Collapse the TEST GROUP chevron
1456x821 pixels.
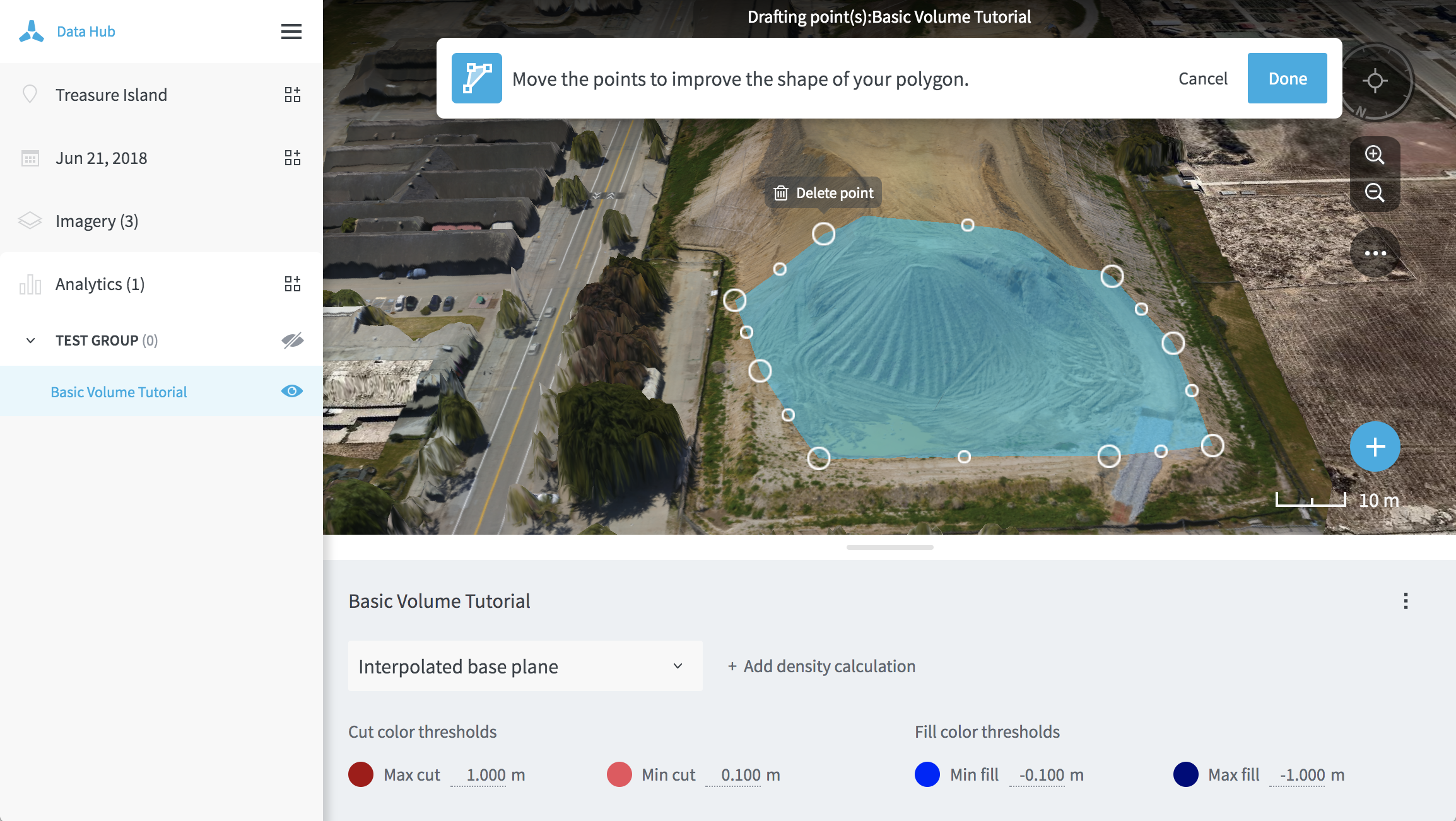[30, 341]
